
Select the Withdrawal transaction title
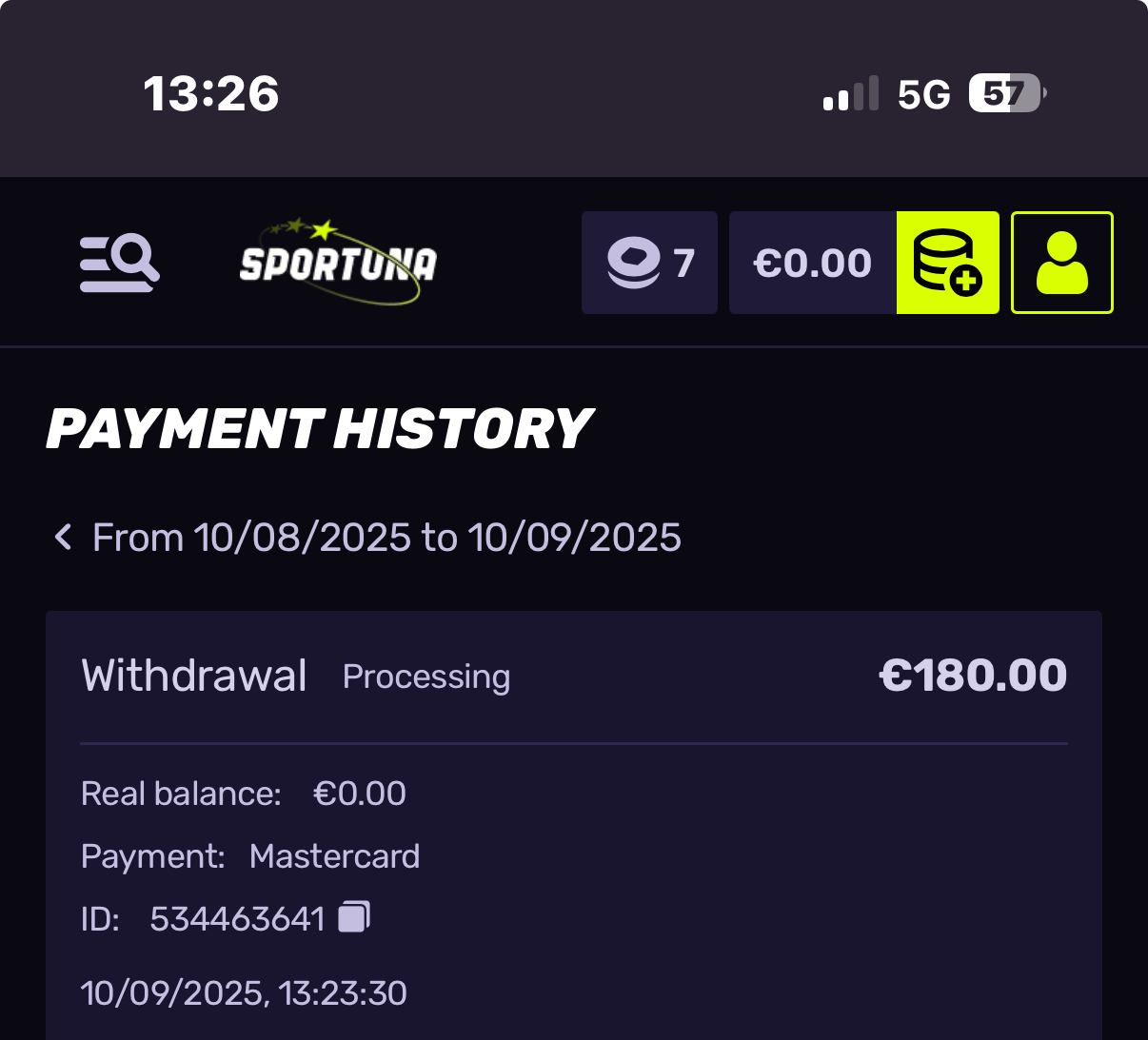pyautogui.click(x=194, y=676)
